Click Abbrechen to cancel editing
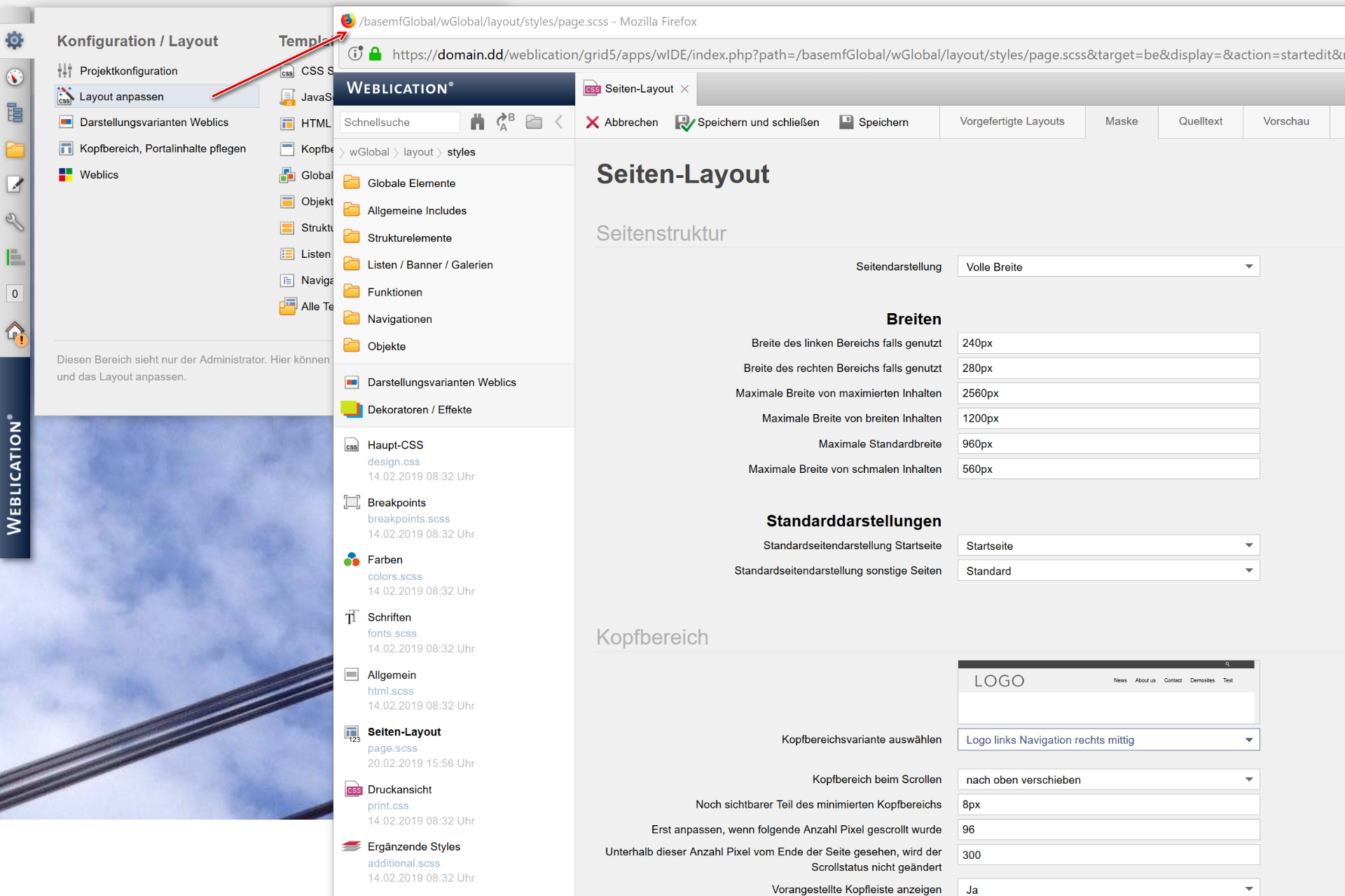The width and height of the screenshot is (1345, 896). click(622, 123)
